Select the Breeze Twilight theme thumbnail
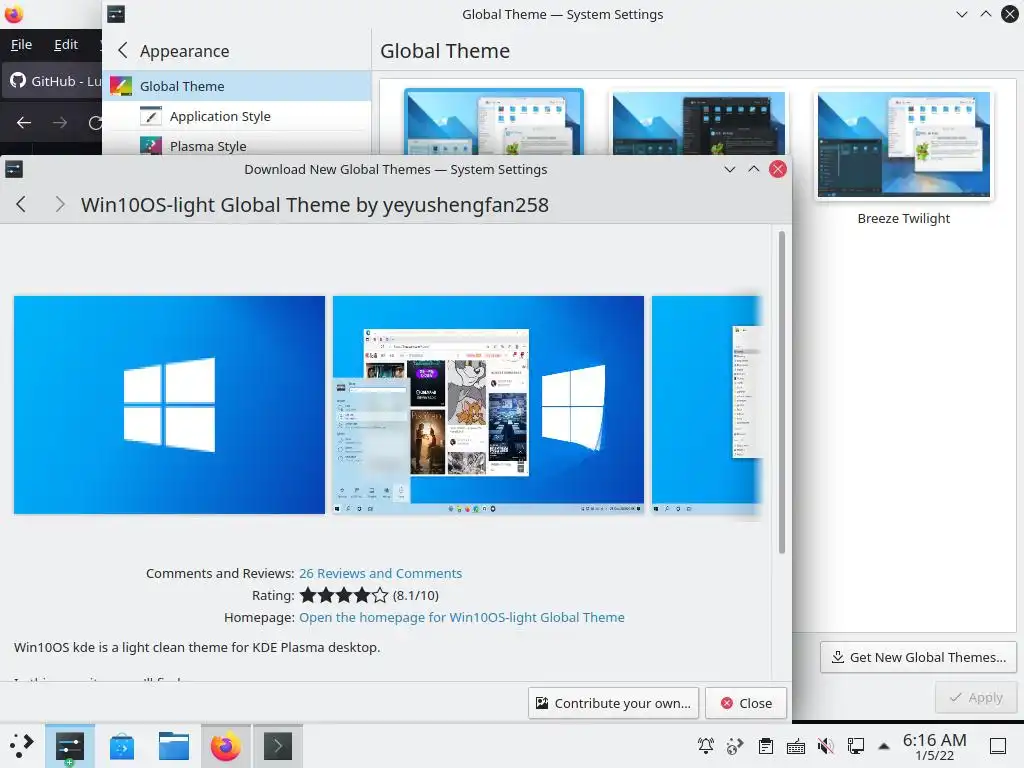Image resolution: width=1024 pixels, height=768 pixels. tap(904, 144)
